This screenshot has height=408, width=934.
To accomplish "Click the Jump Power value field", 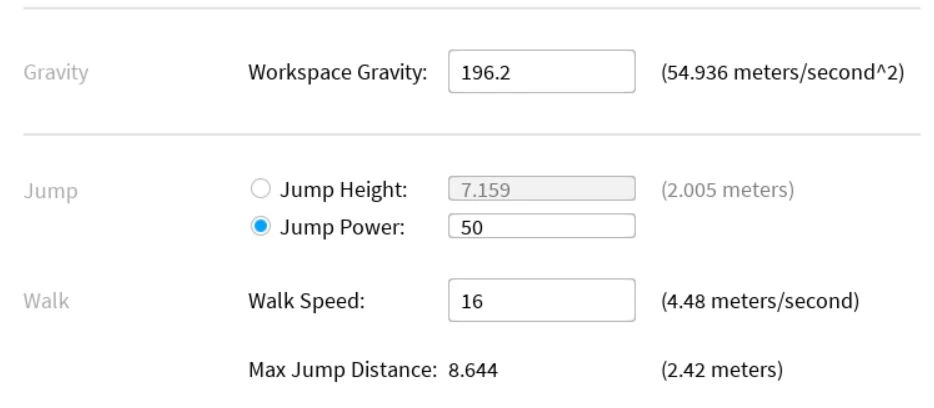I will [541, 227].
